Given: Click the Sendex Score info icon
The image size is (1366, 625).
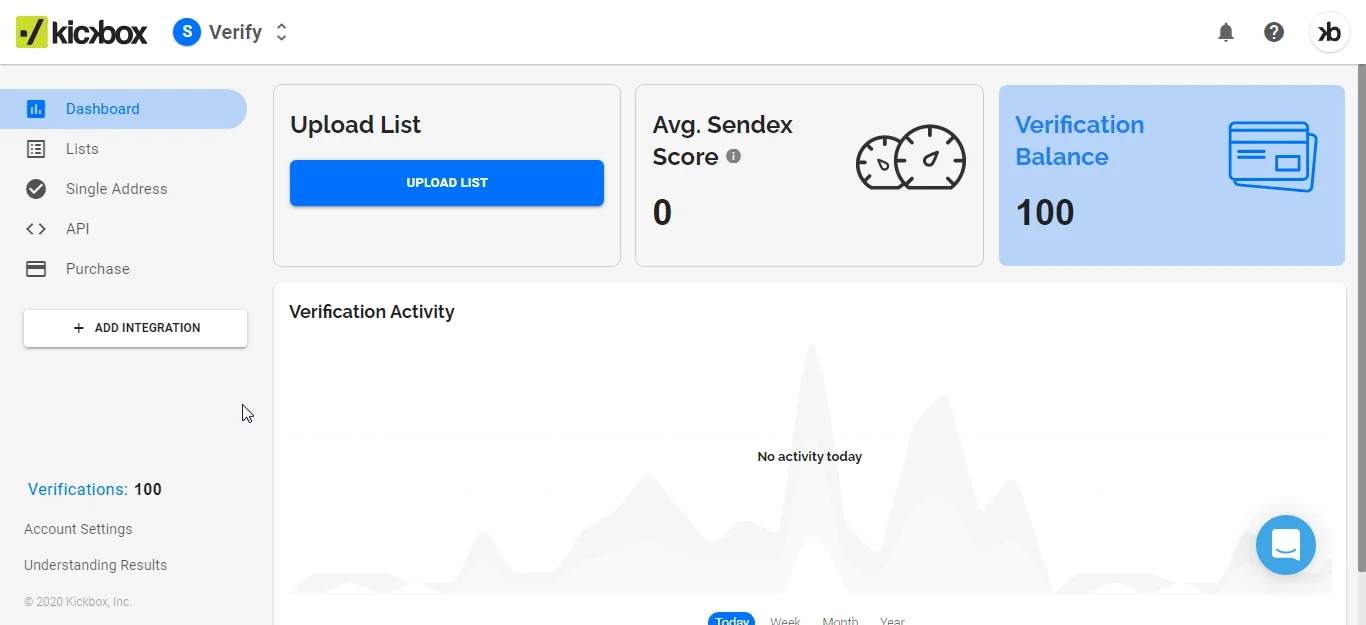Looking at the screenshot, I should coord(733,156).
